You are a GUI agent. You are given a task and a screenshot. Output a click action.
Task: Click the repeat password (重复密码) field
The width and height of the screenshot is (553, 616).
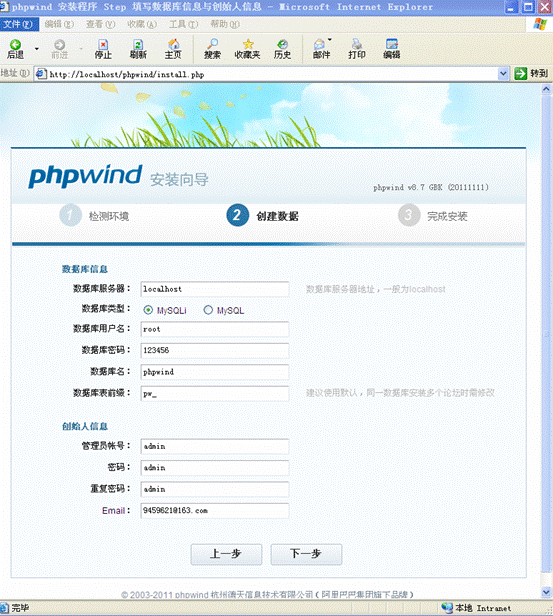pyautogui.click(x=215, y=489)
